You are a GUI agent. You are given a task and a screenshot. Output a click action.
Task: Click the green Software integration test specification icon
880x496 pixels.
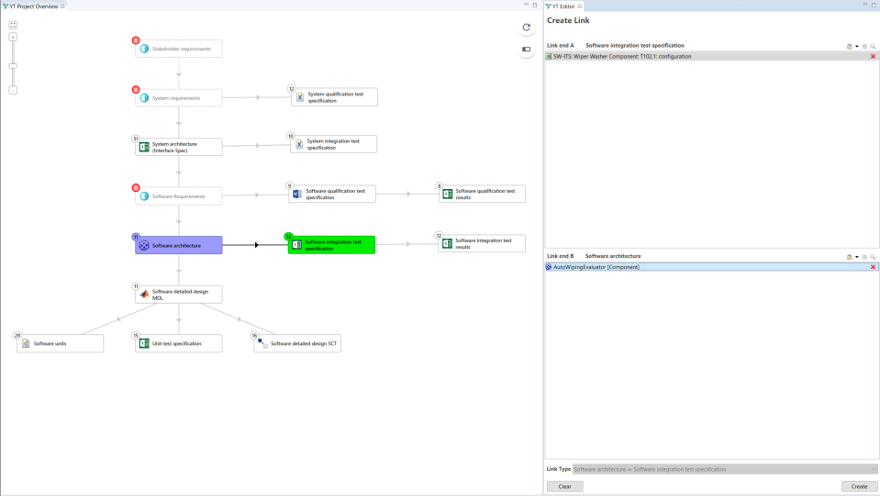coord(297,245)
